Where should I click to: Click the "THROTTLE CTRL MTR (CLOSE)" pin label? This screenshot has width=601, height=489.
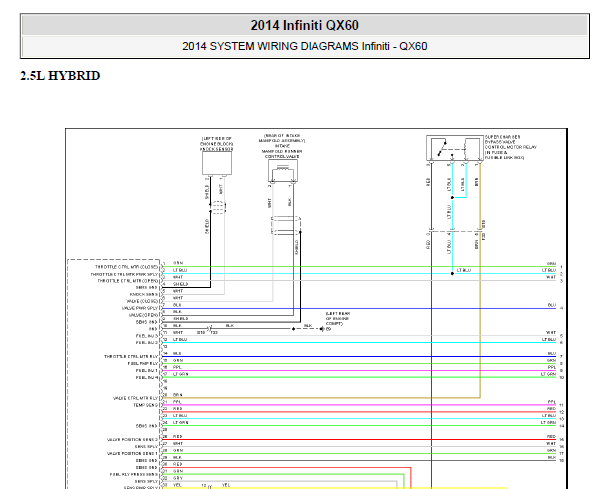tap(126, 267)
